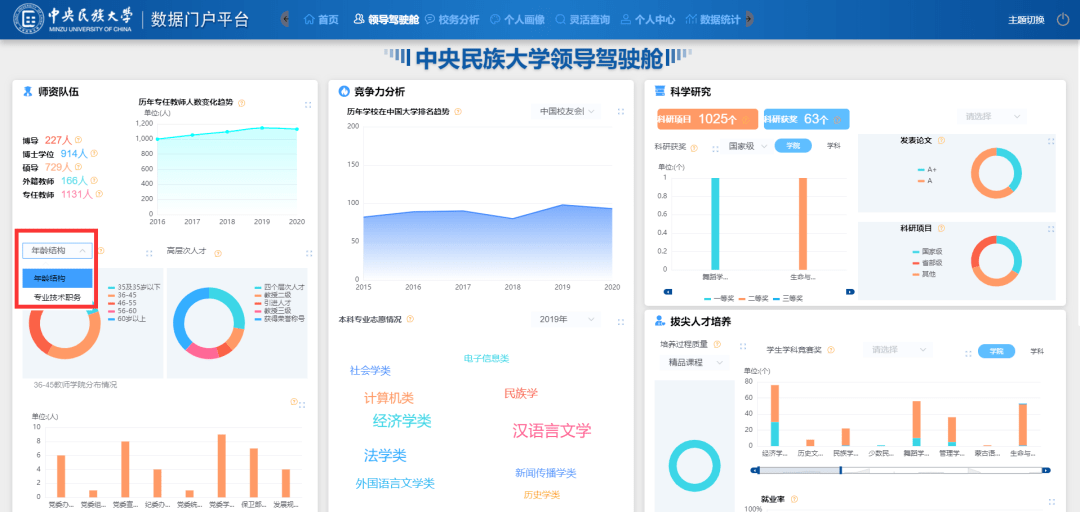The height and width of the screenshot is (512, 1080).
Task: Click help icon next to 外籍教师 166人
Action: [94, 181]
